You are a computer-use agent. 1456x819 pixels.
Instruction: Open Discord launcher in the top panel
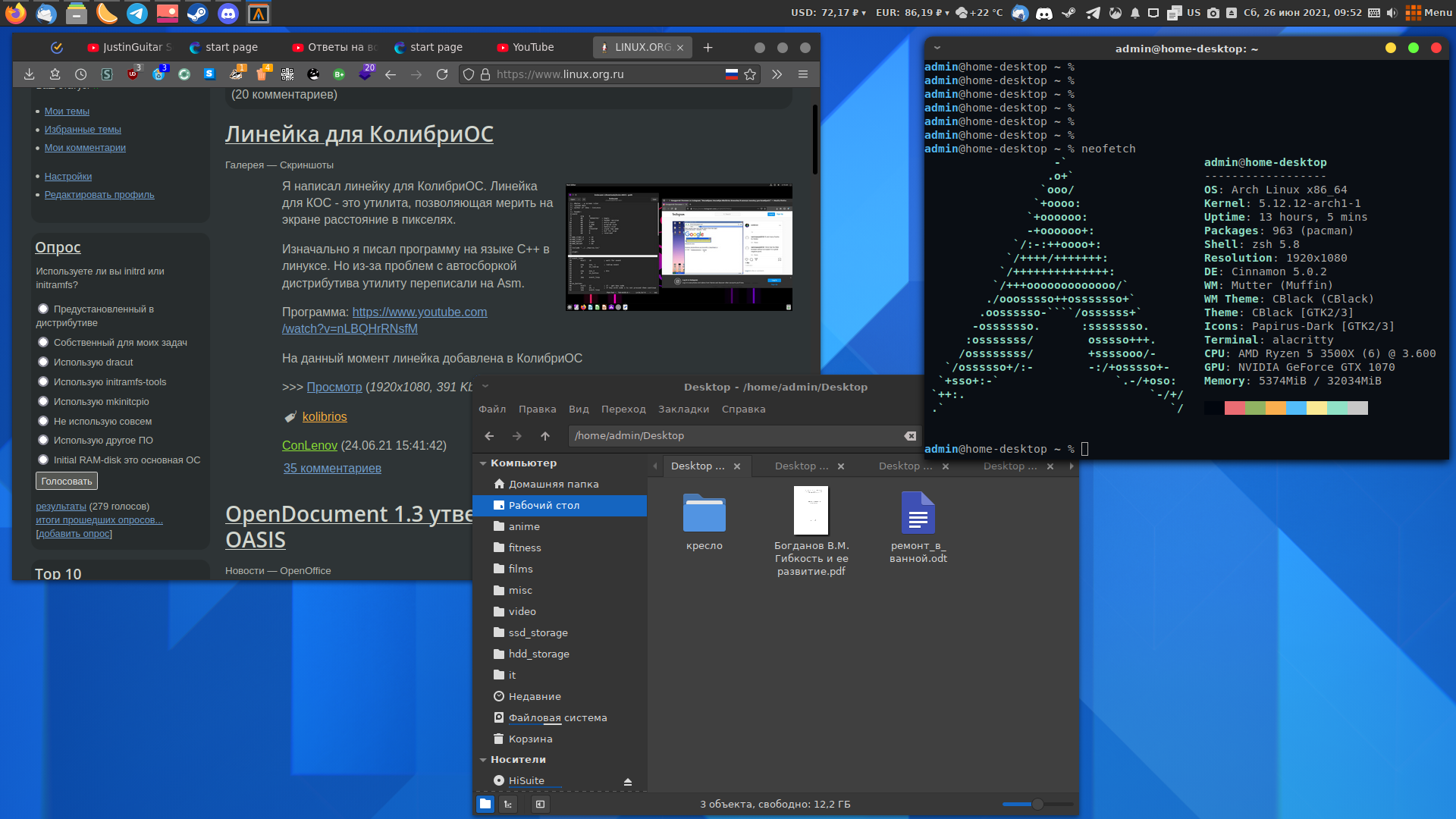coord(228,13)
